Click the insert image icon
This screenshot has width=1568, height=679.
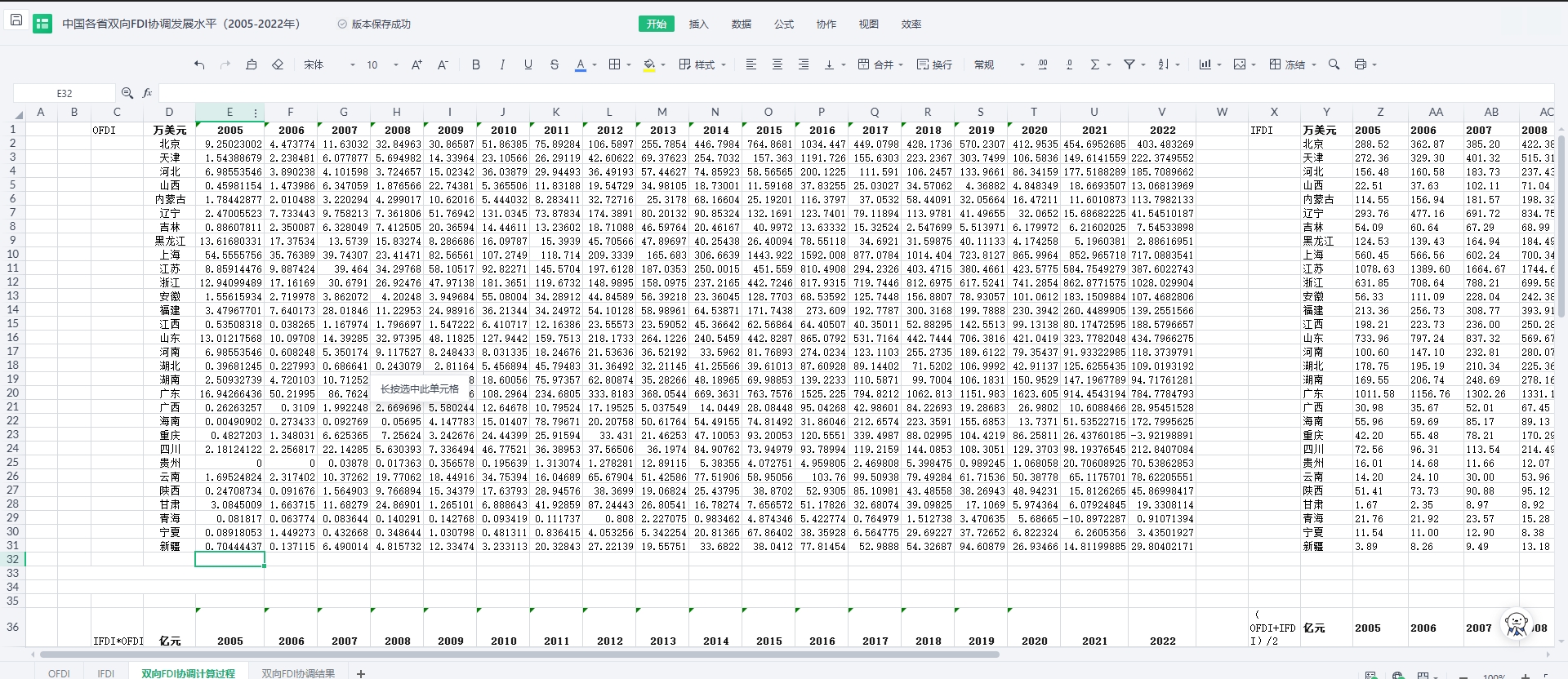pos(1240,64)
